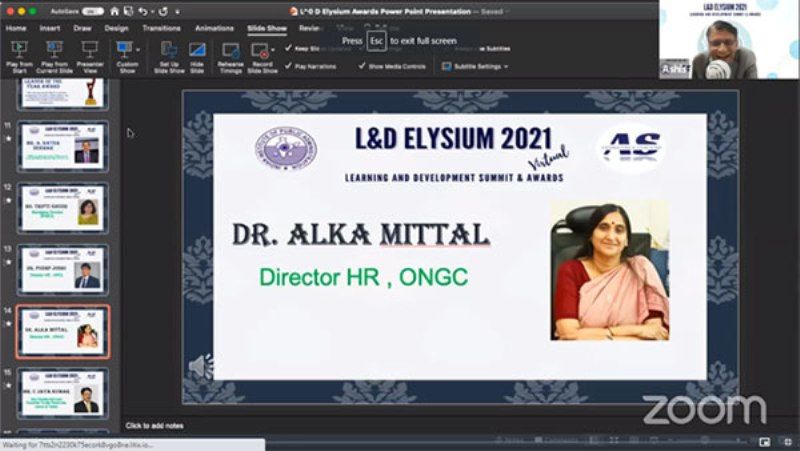This screenshot has width=800, height=451.
Task: Switch to the Insert ribbon tab
Action: tap(49, 28)
